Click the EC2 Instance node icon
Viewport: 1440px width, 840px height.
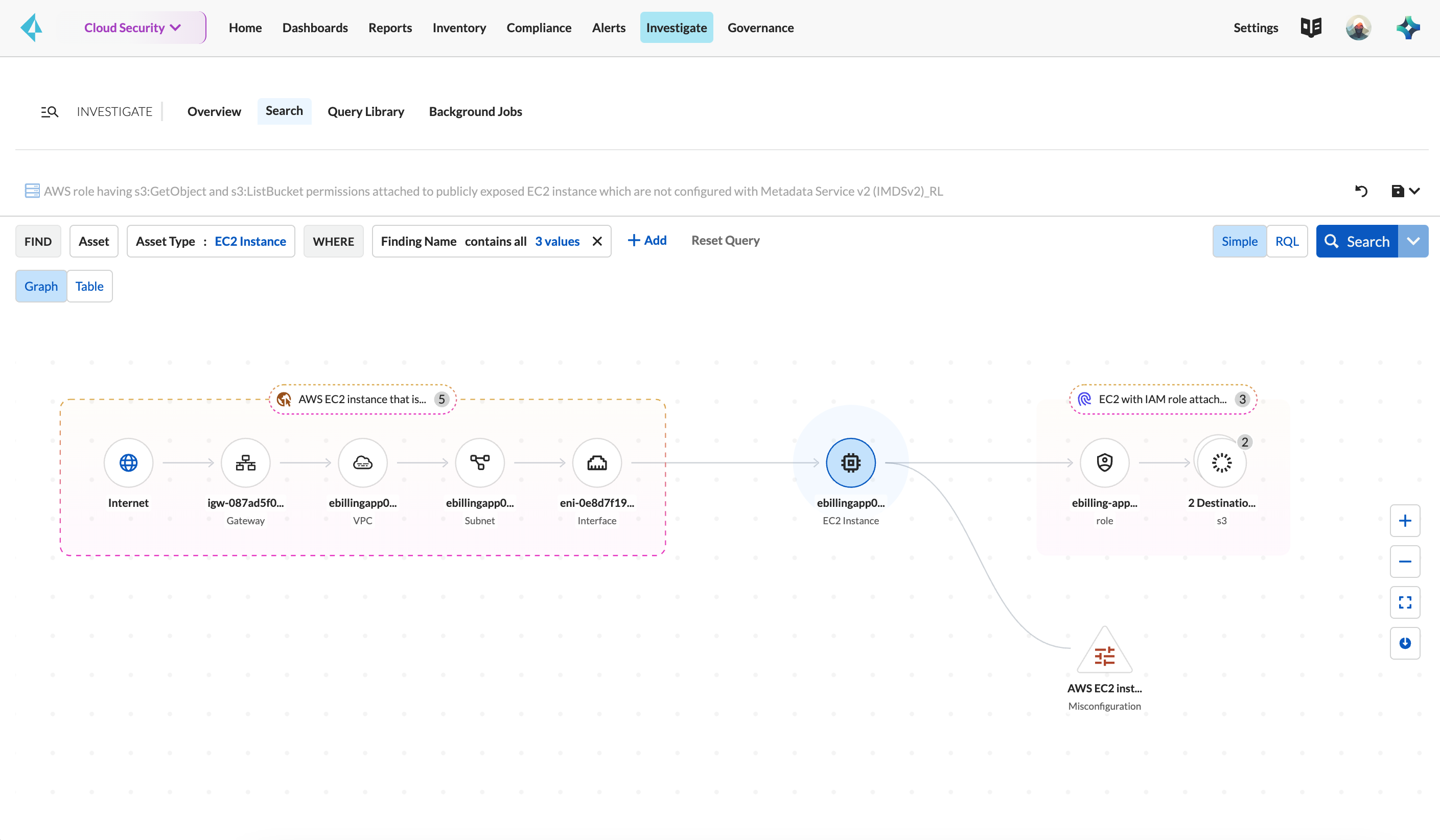851,462
